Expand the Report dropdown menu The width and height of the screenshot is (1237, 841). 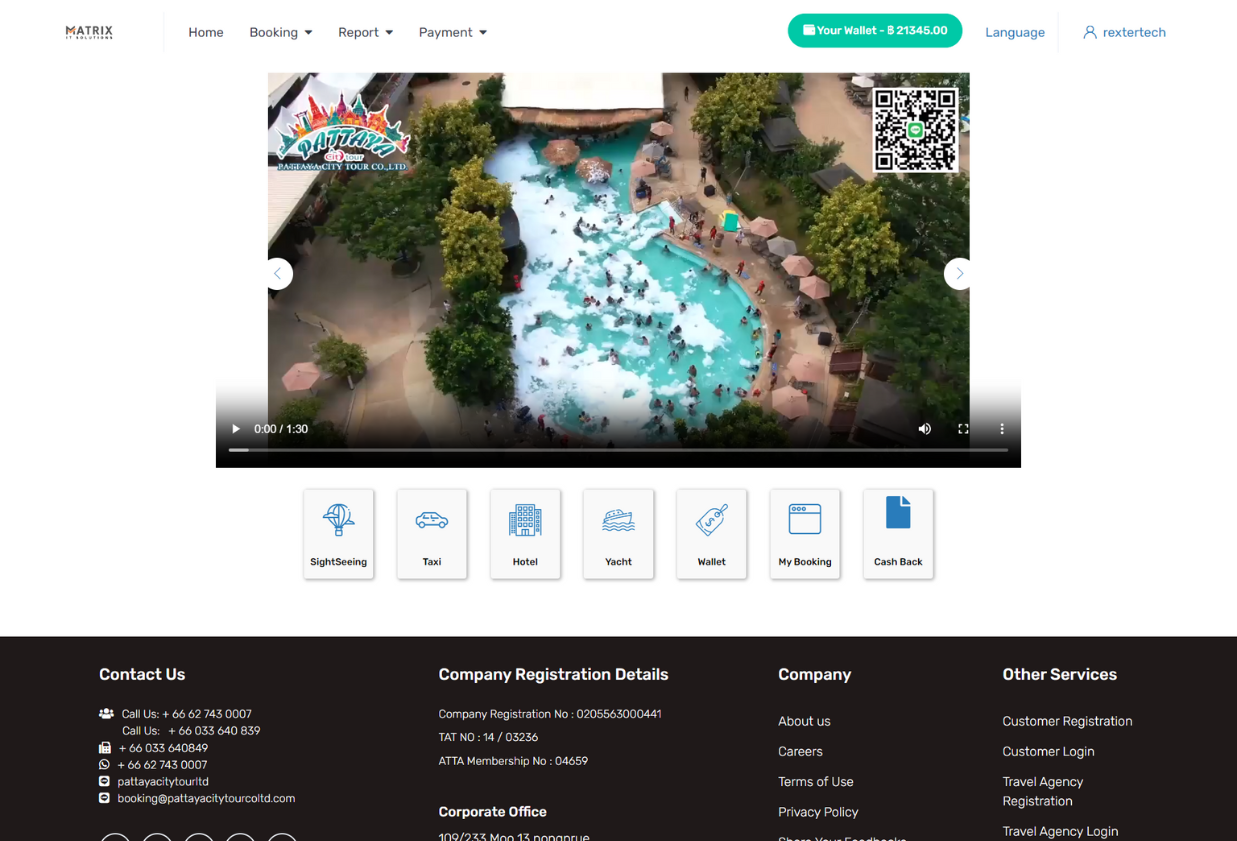[365, 32]
